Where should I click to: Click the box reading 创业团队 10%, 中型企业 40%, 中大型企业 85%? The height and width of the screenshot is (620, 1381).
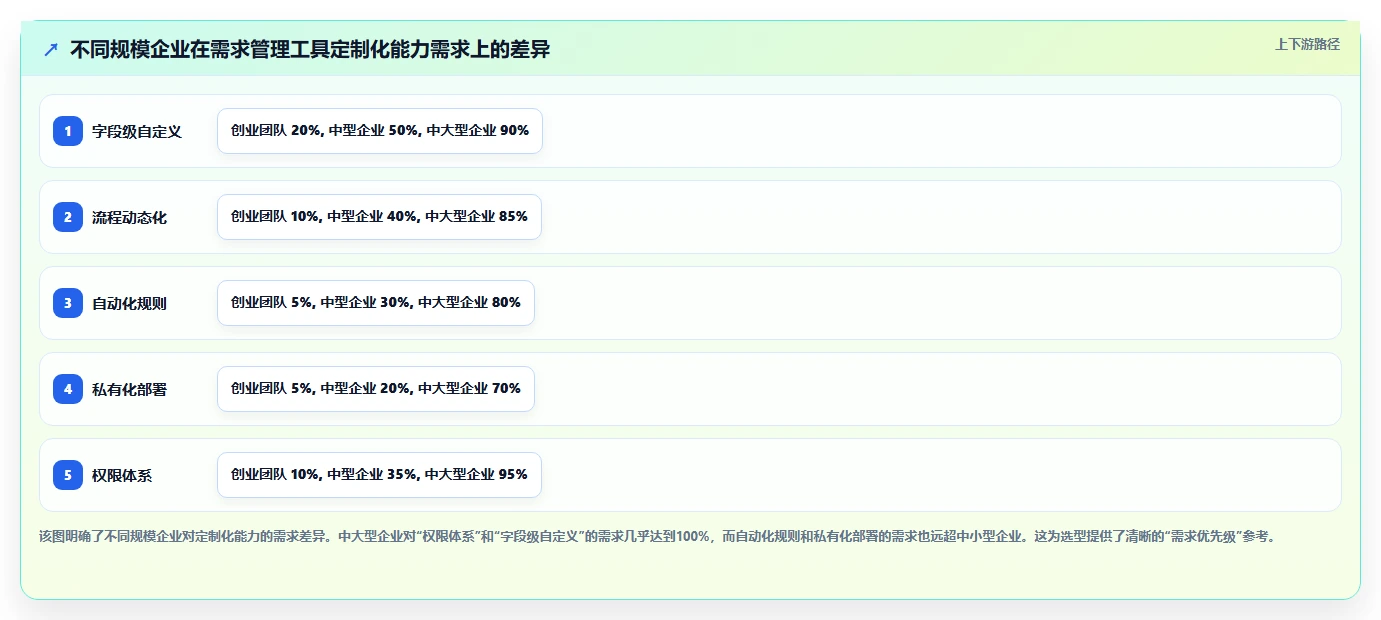pyautogui.click(x=379, y=217)
